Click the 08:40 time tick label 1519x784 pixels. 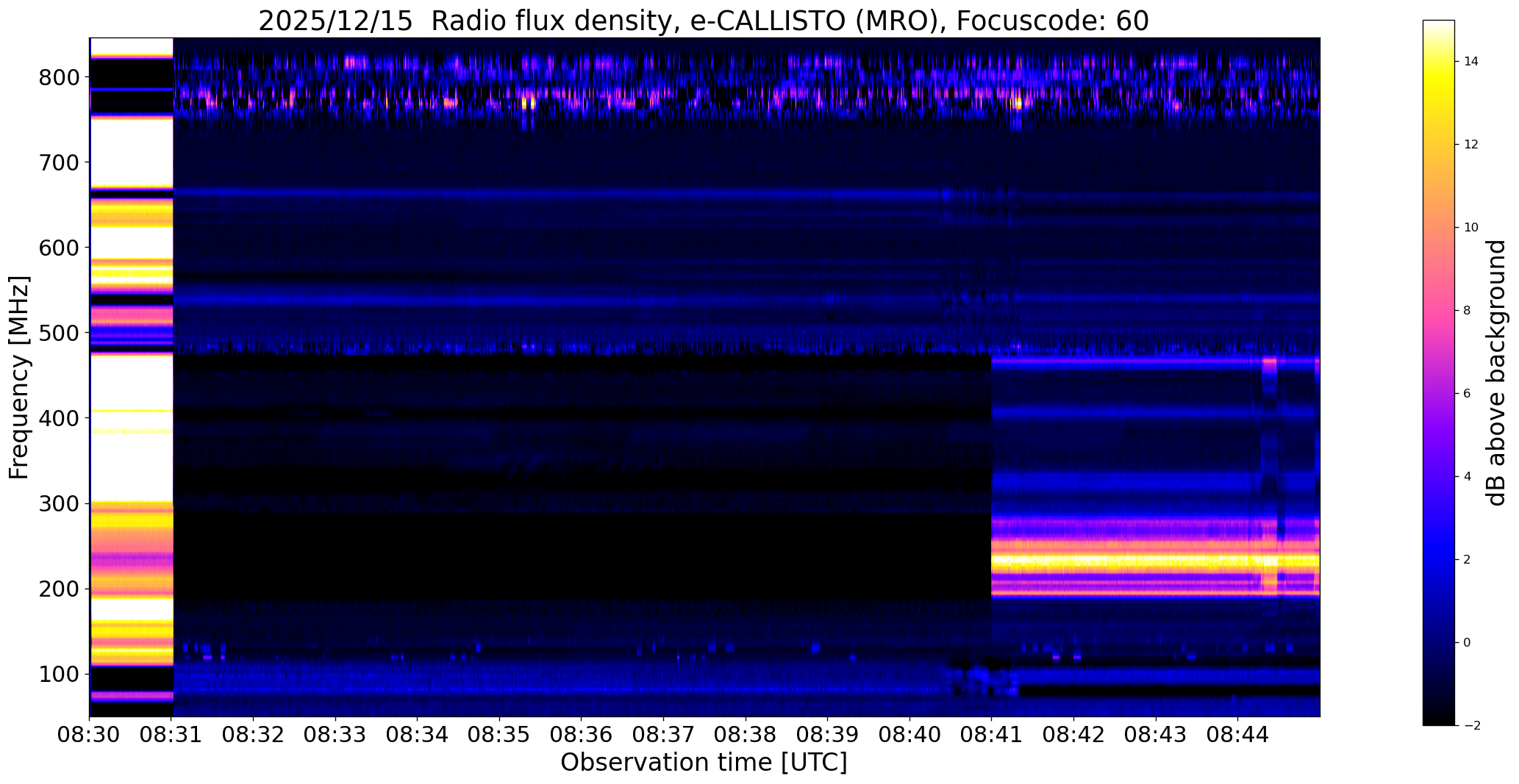[x=909, y=734]
